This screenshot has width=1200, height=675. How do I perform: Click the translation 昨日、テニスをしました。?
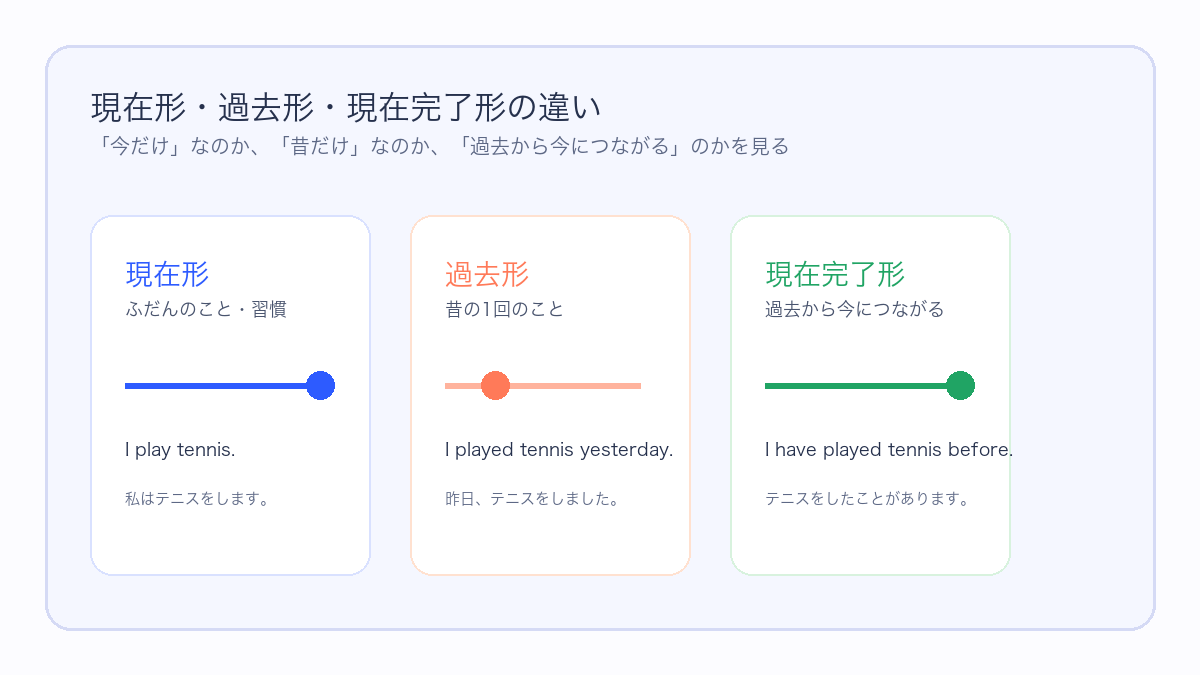532,498
